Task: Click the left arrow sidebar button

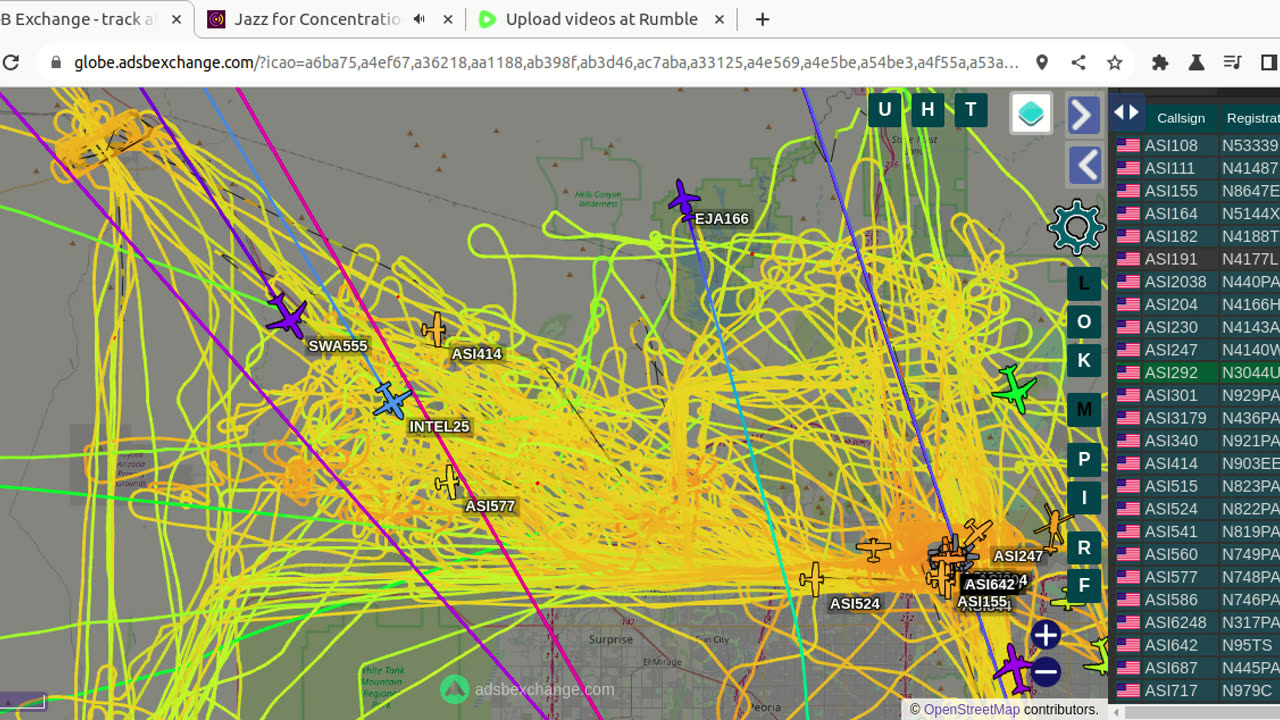Action: 1084,165
